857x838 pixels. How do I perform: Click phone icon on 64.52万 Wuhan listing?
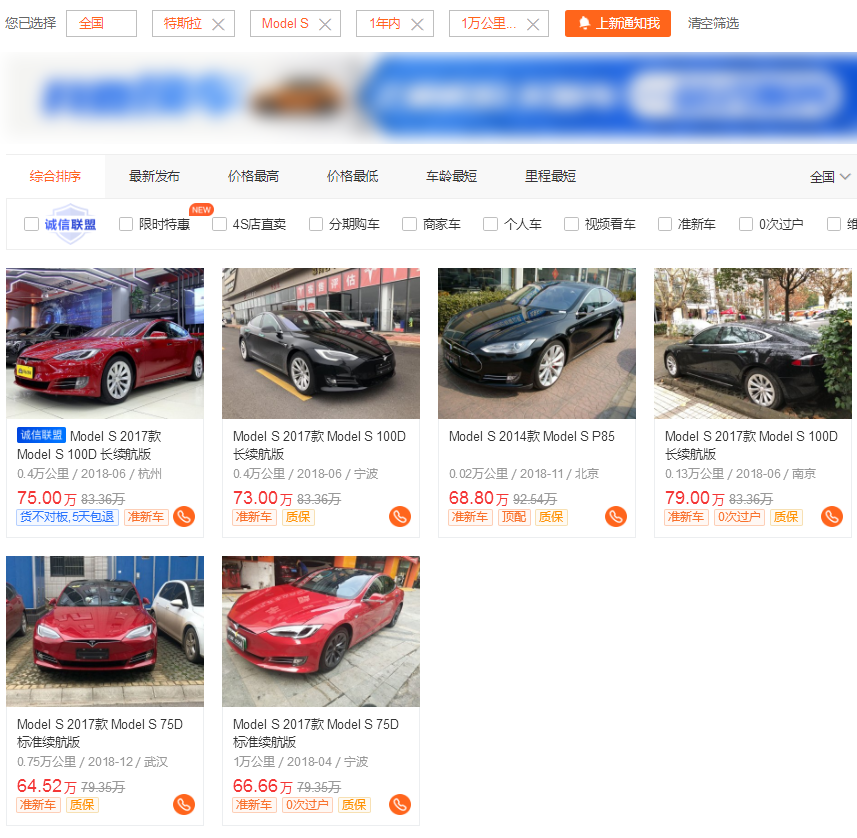click(183, 805)
